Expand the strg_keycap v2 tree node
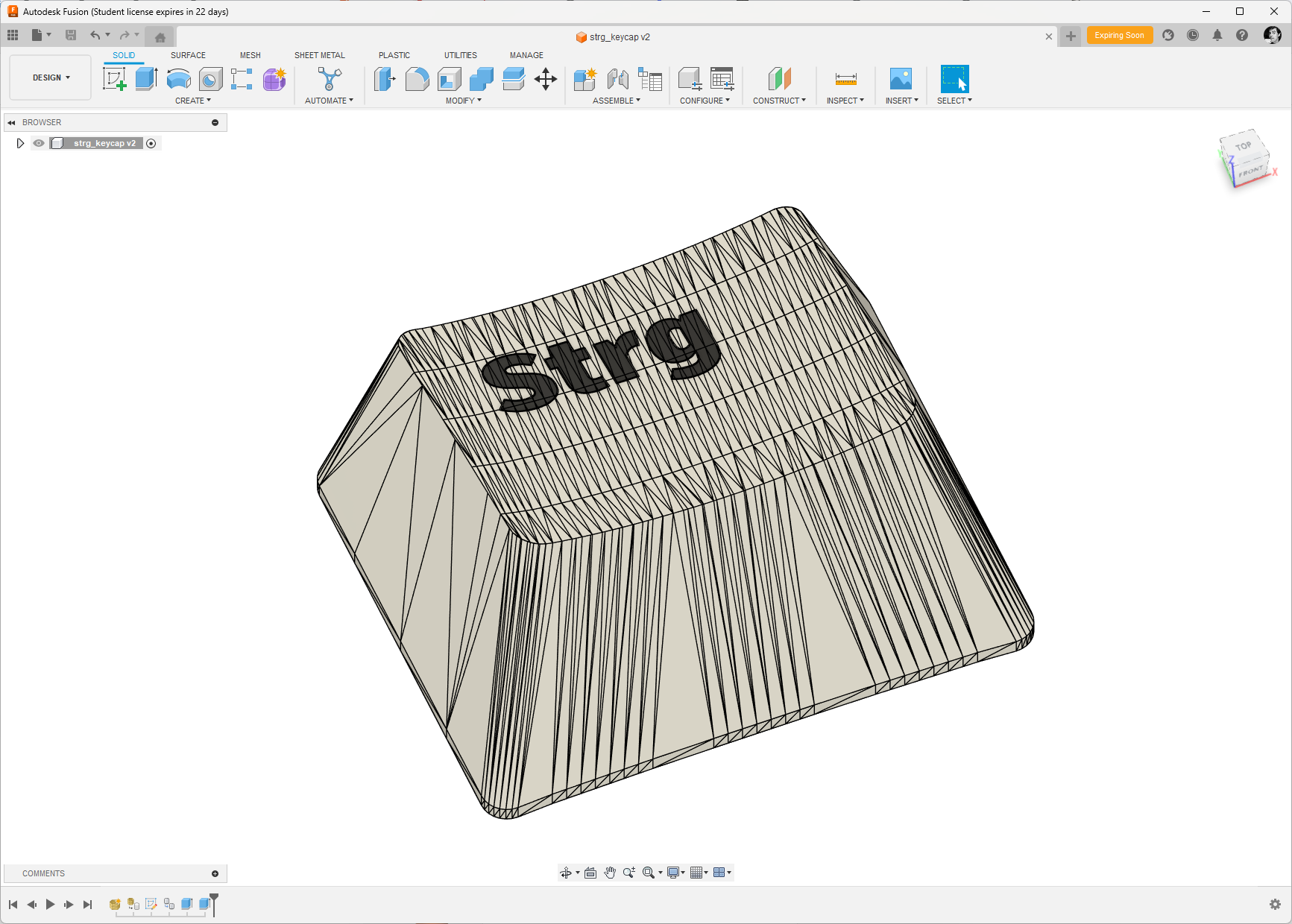 [20, 143]
